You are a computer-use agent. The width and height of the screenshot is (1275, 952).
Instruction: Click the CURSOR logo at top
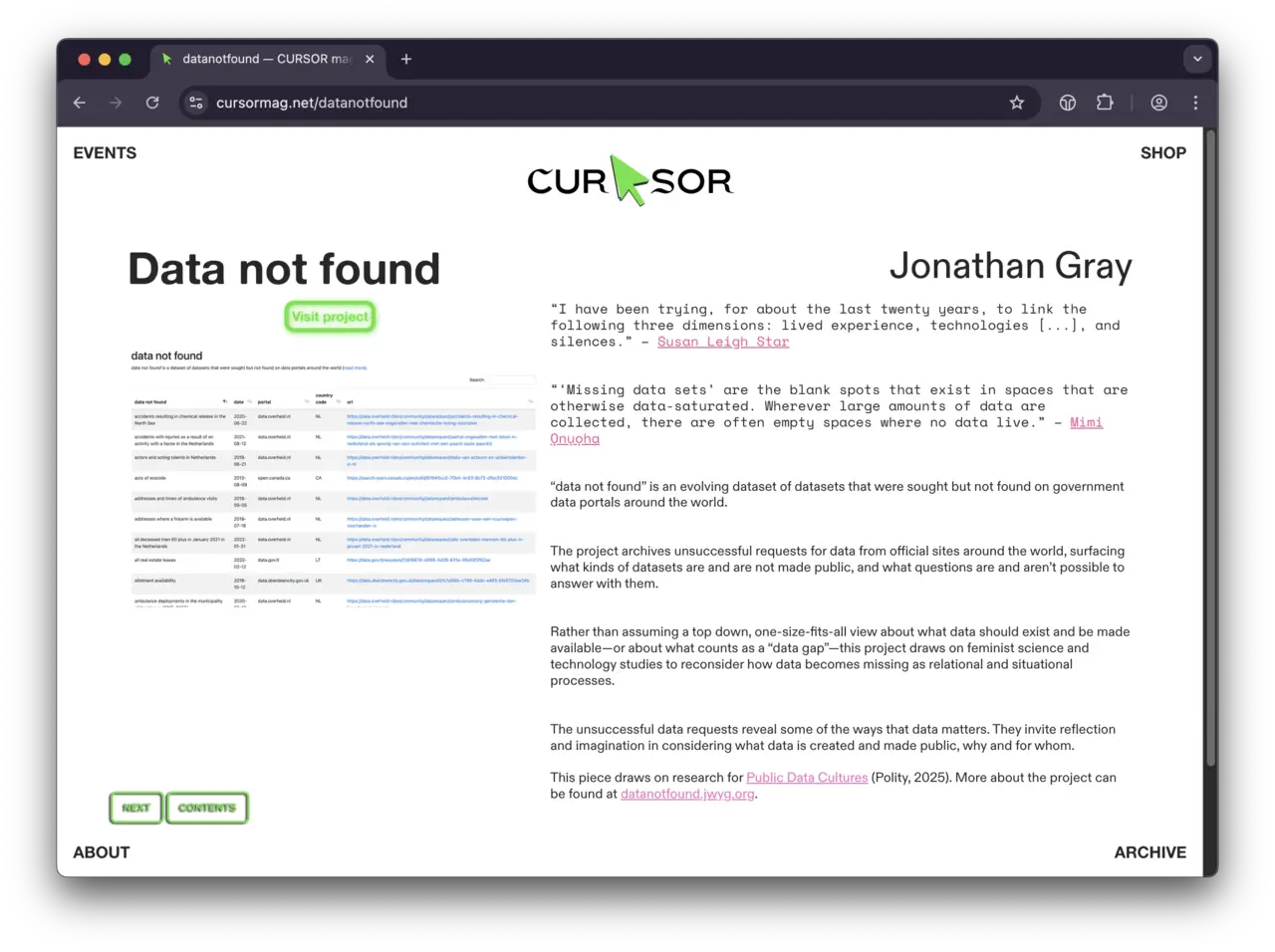[630, 180]
